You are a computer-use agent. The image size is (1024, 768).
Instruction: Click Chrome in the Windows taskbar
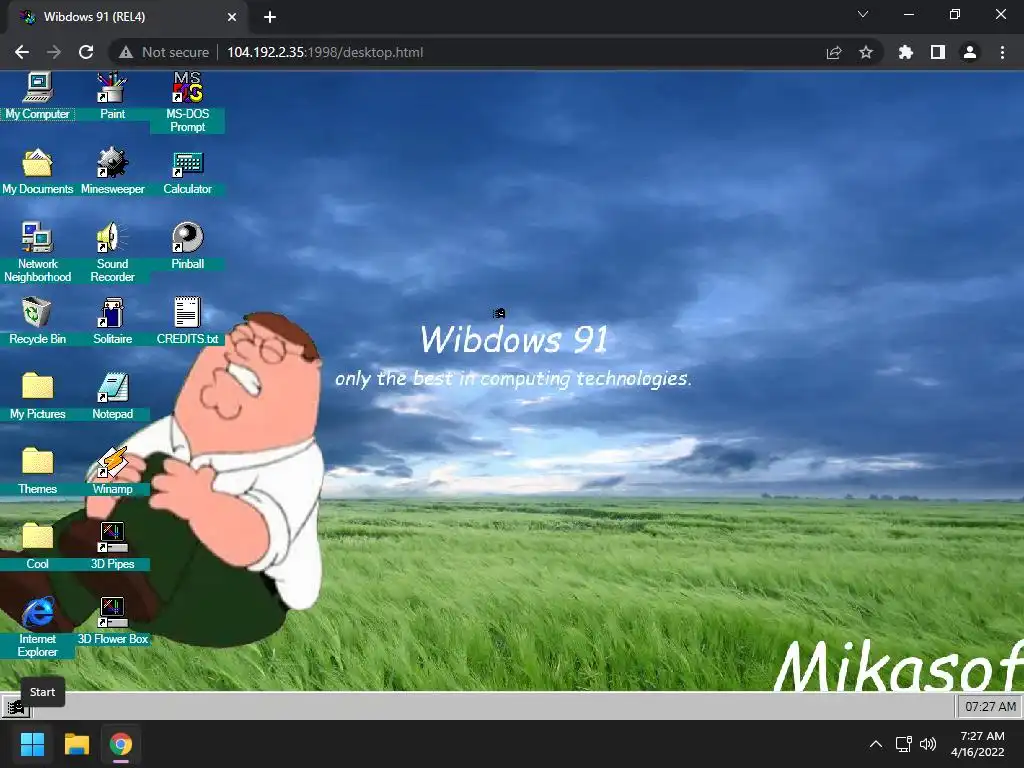click(x=121, y=744)
